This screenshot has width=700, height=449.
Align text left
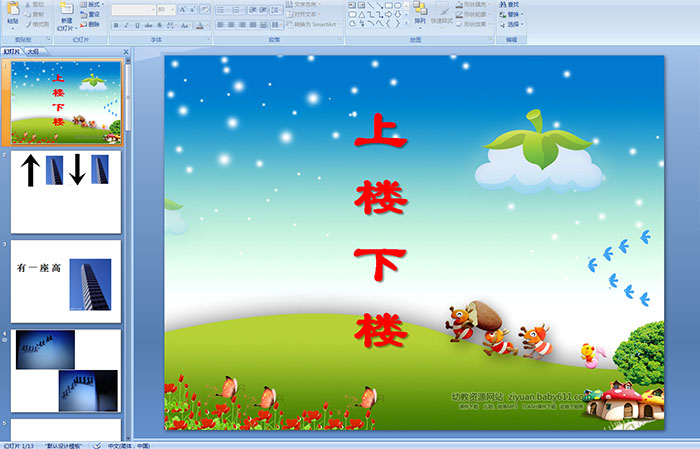point(221,25)
